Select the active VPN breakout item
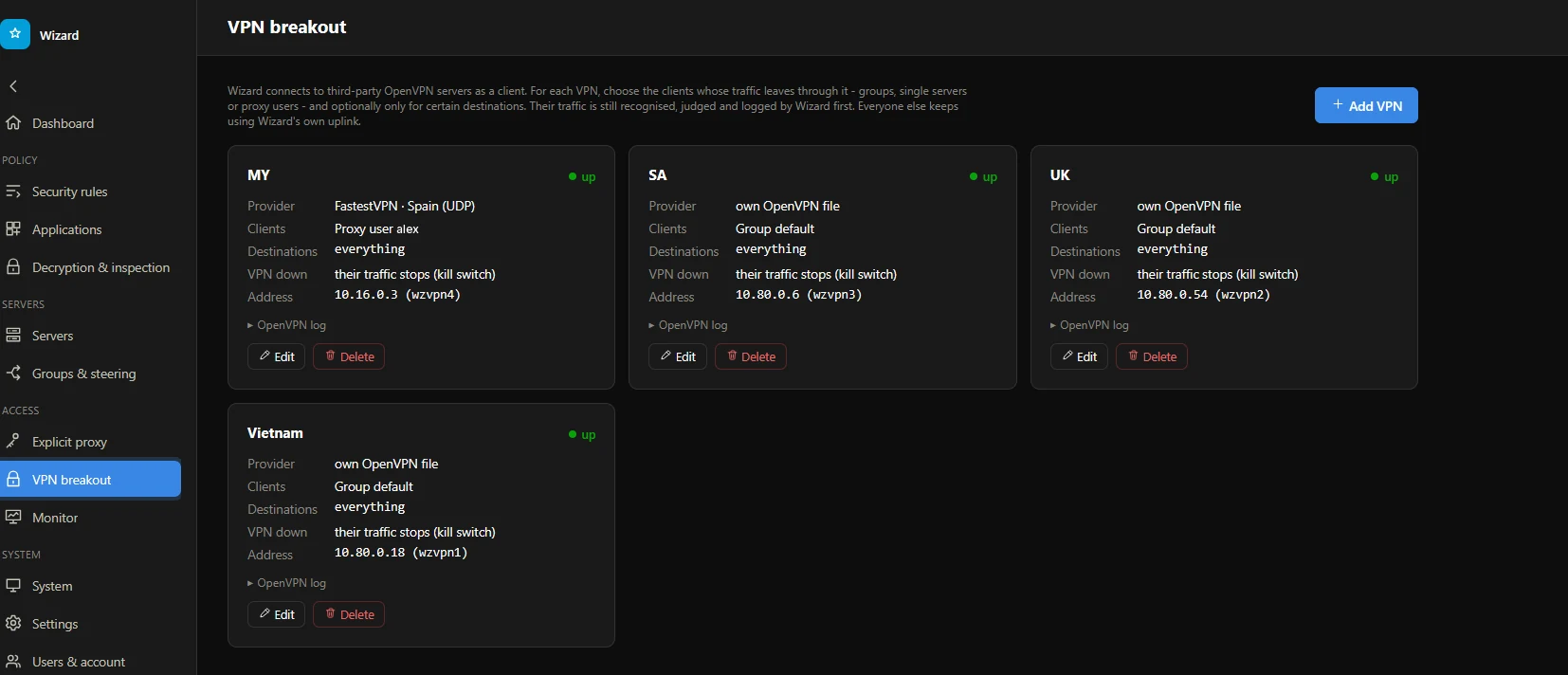 pyautogui.click(x=90, y=480)
